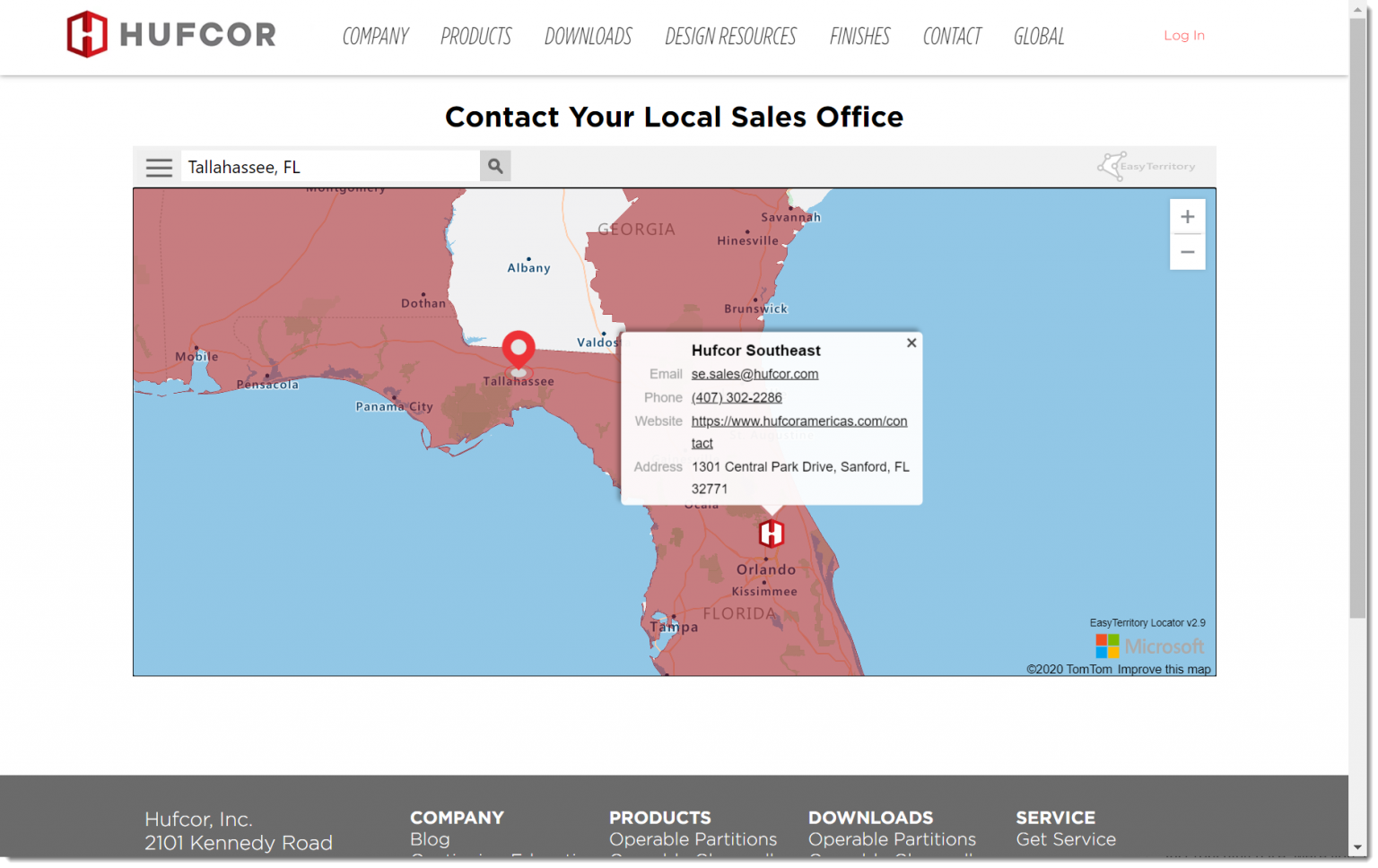Click the EasyTerritory logo
1378x868 pixels.
[x=1147, y=166]
